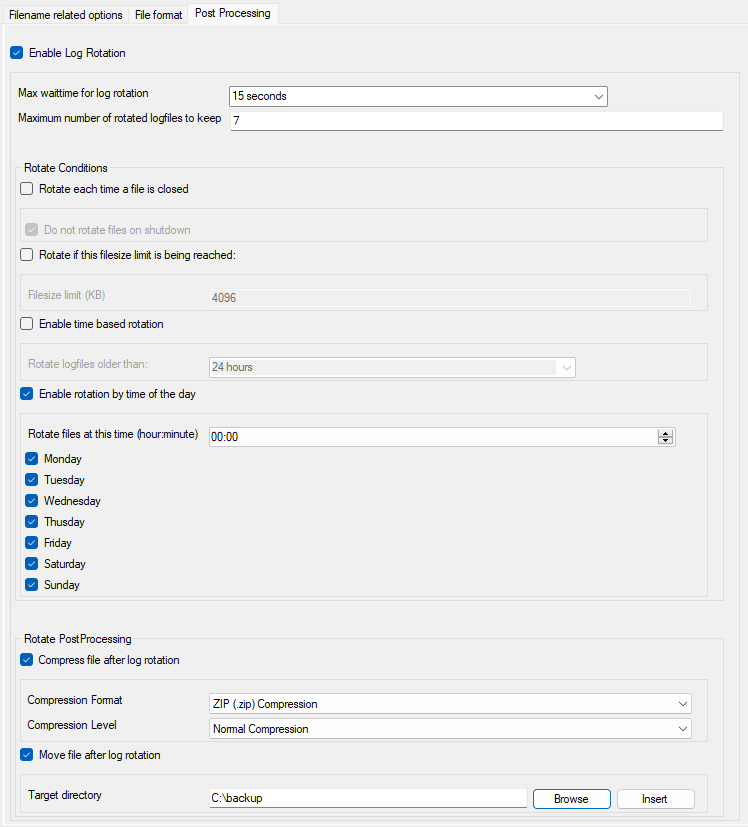
Task: Click the maximum rotated logfiles count field
Action: pos(450,120)
